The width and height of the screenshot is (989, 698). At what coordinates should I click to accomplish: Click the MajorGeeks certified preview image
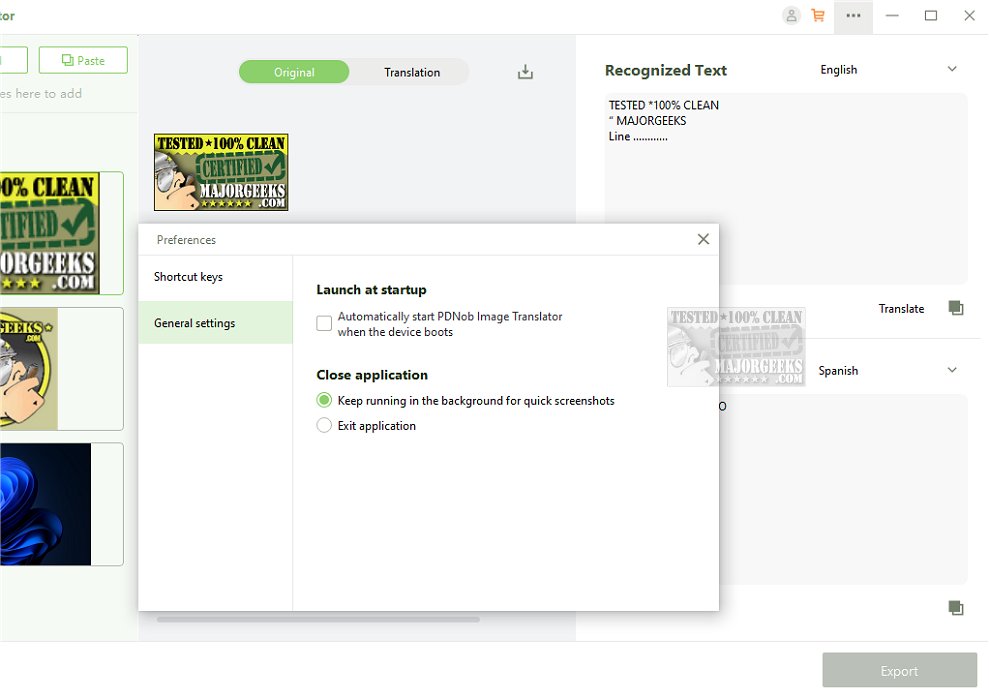[x=221, y=172]
